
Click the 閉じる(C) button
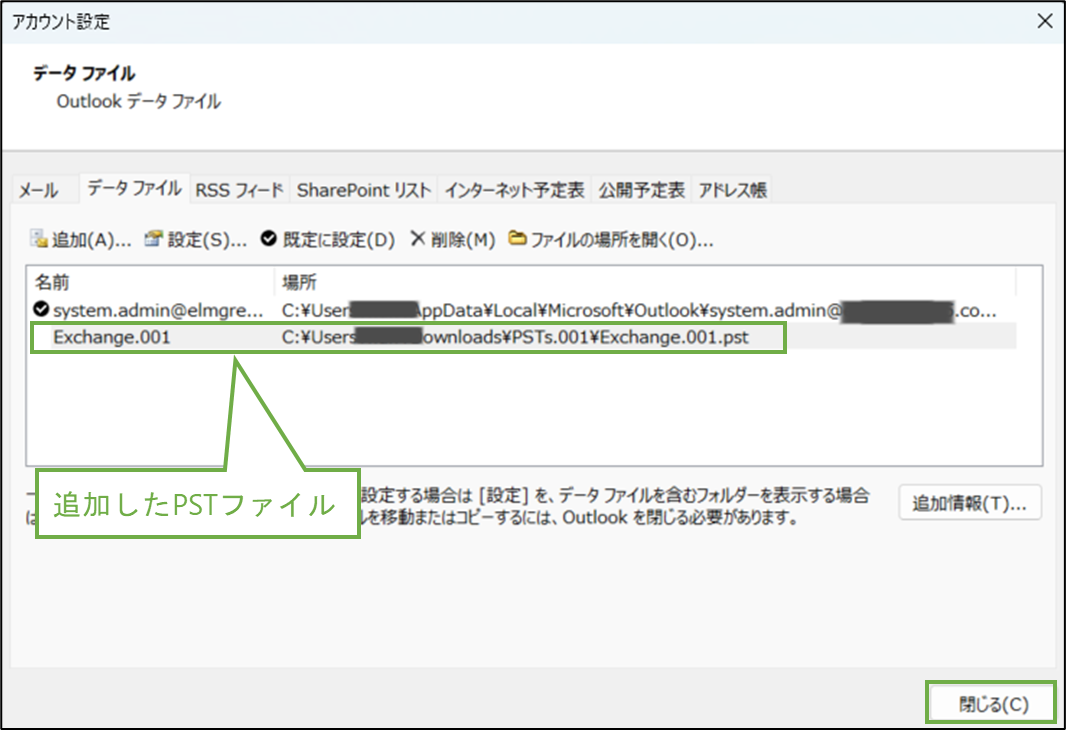pyautogui.click(x=993, y=704)
